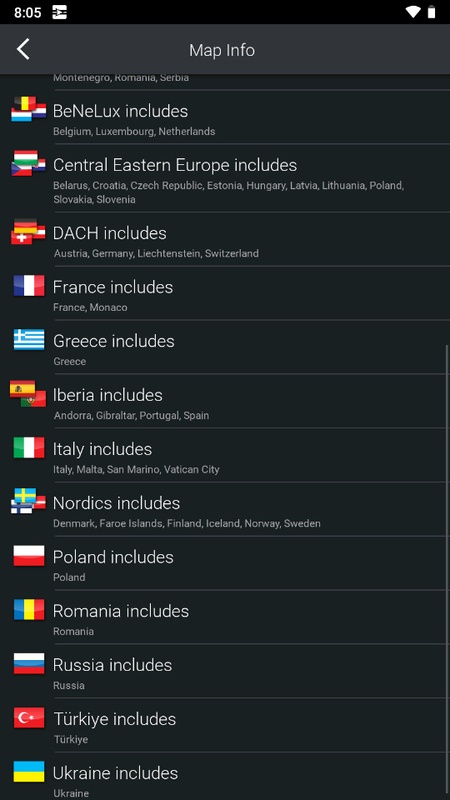Viewport: 450px width, 800px height.
Task: Tap the Central Eastern Europe flags icon
Action: click(x=29, y=163)
